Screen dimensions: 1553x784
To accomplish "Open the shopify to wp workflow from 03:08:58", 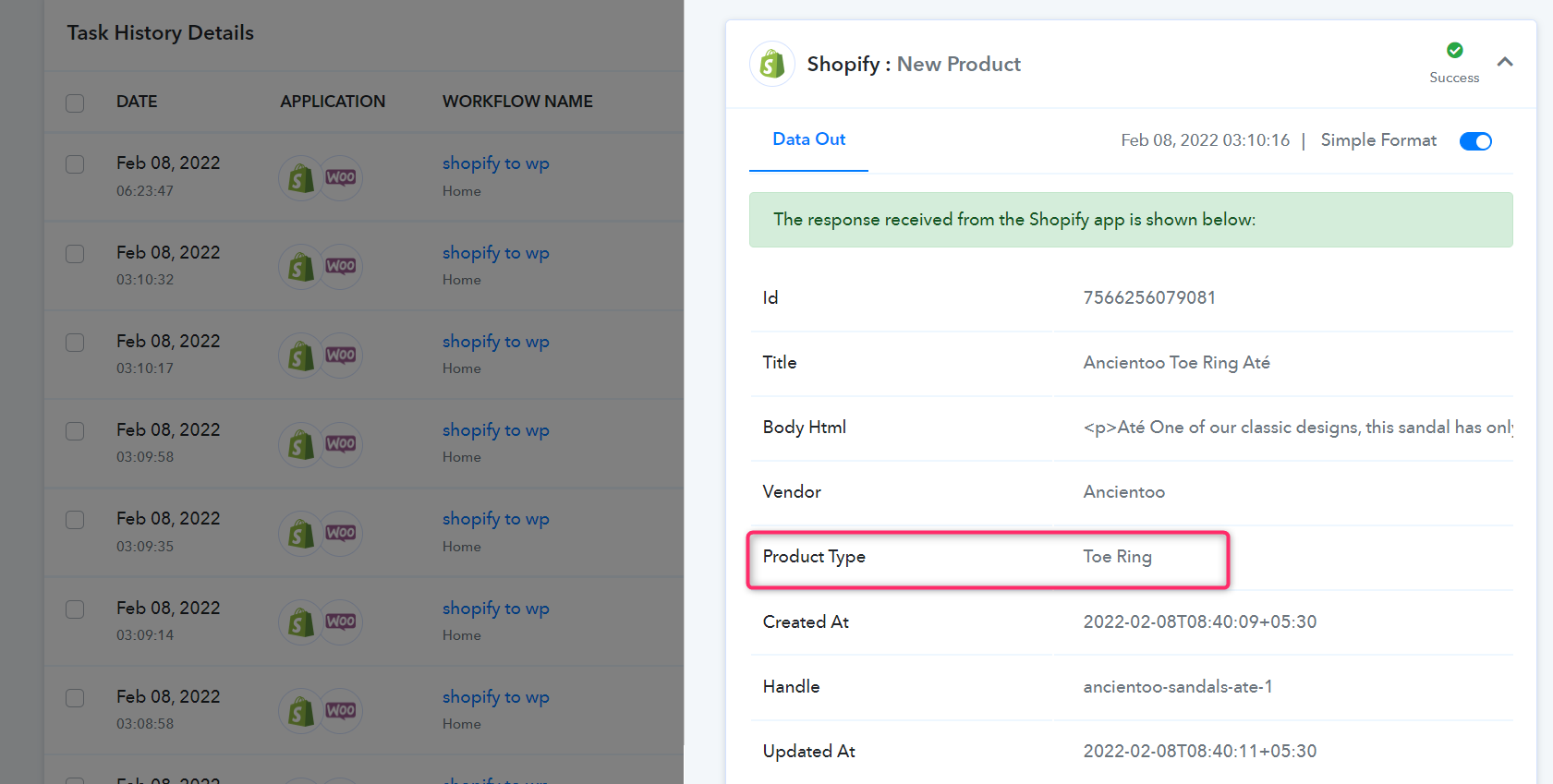I will [495, 697].
